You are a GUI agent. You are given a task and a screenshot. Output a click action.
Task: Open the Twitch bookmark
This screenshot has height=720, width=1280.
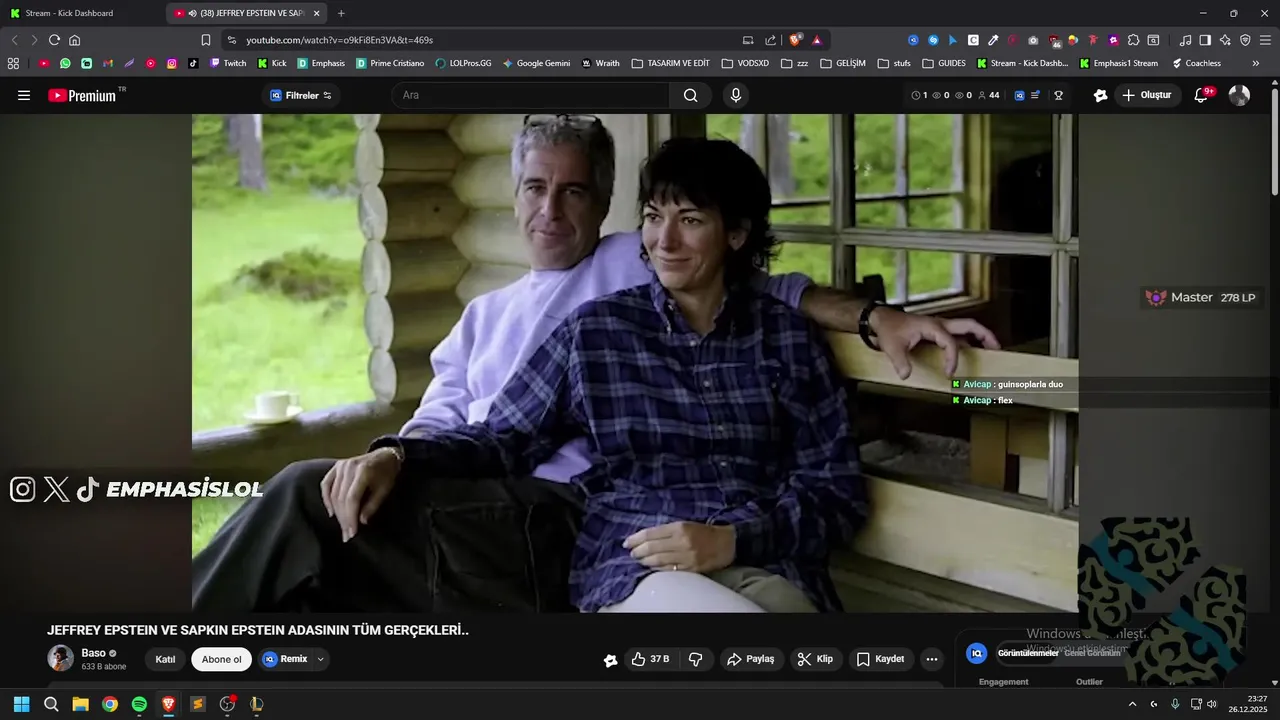(x=228, y=63)
